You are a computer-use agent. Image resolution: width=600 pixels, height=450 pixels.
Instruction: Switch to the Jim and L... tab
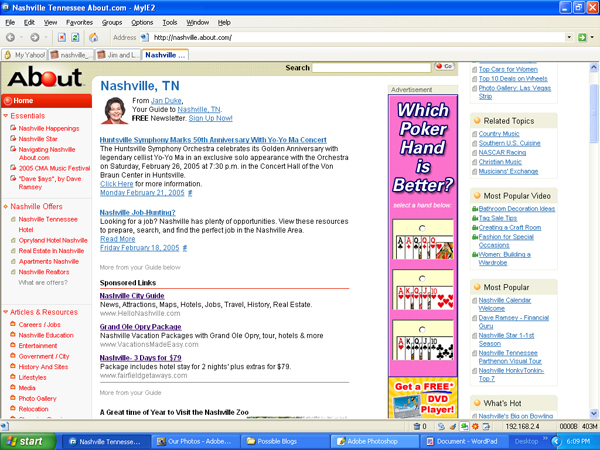click(118, 55)
